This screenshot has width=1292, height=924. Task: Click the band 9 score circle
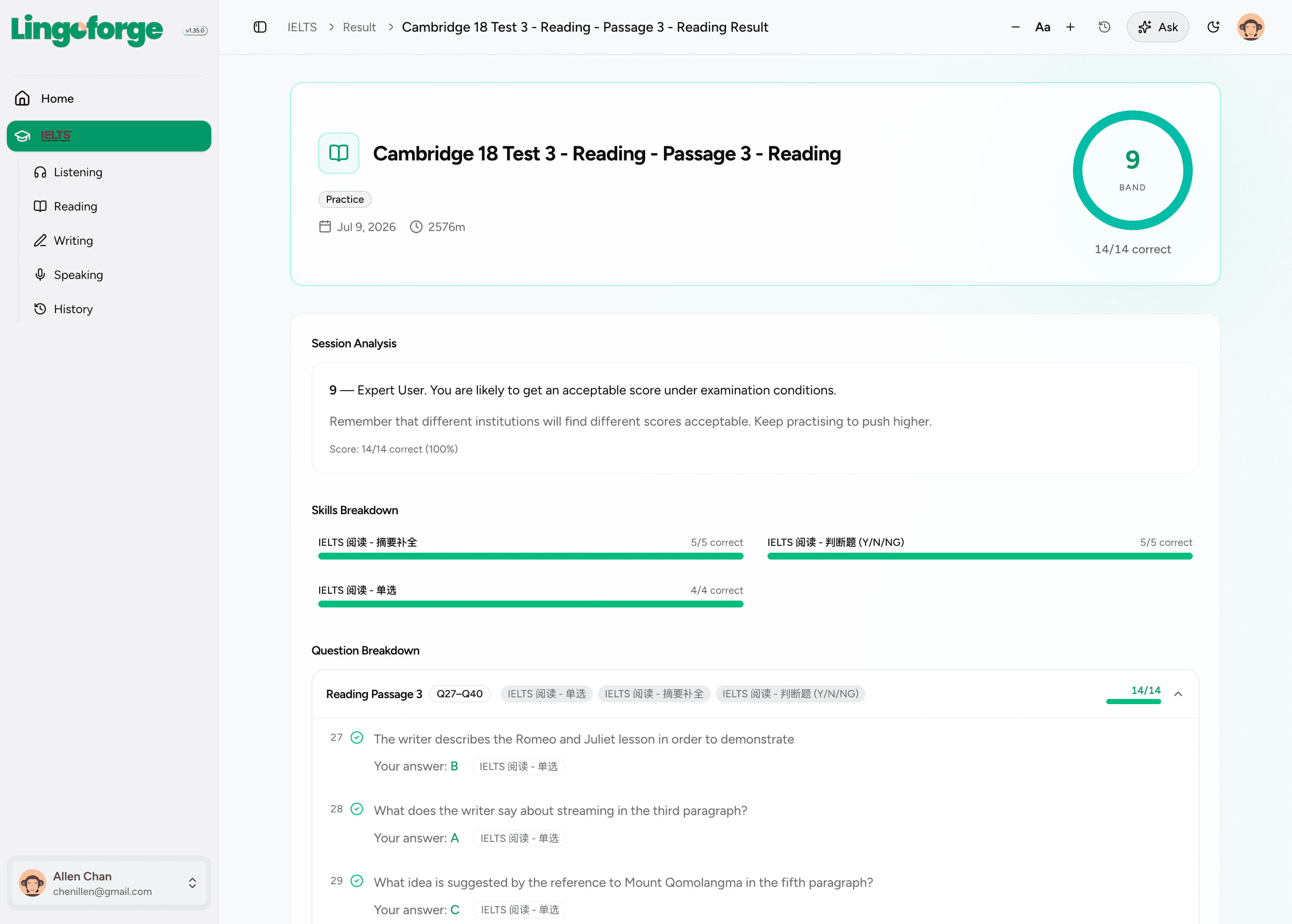pyautogui.click(x=1132, y=170)
